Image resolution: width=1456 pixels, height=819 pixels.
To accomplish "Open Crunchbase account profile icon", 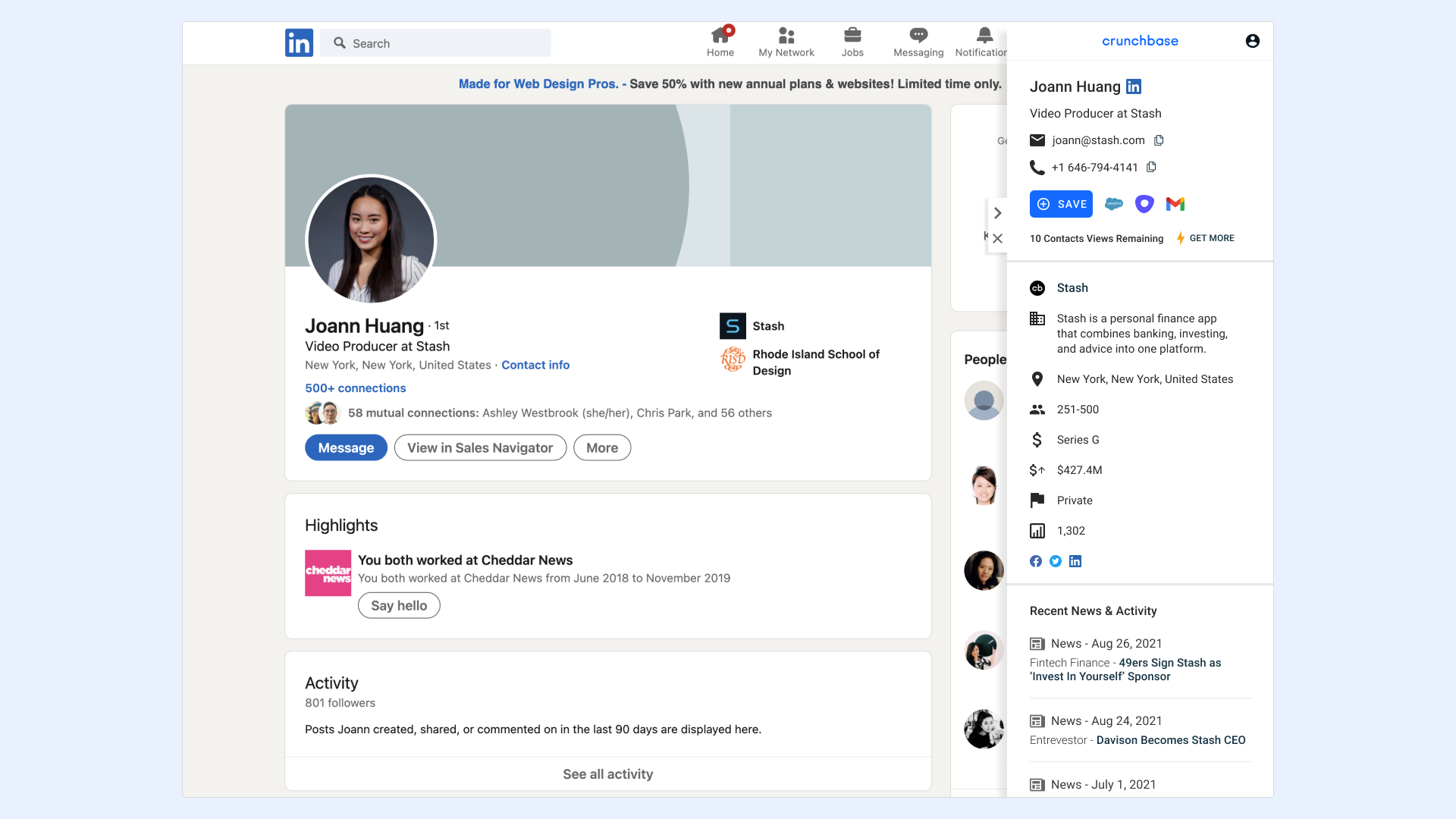I will (x=1253, y=41).
